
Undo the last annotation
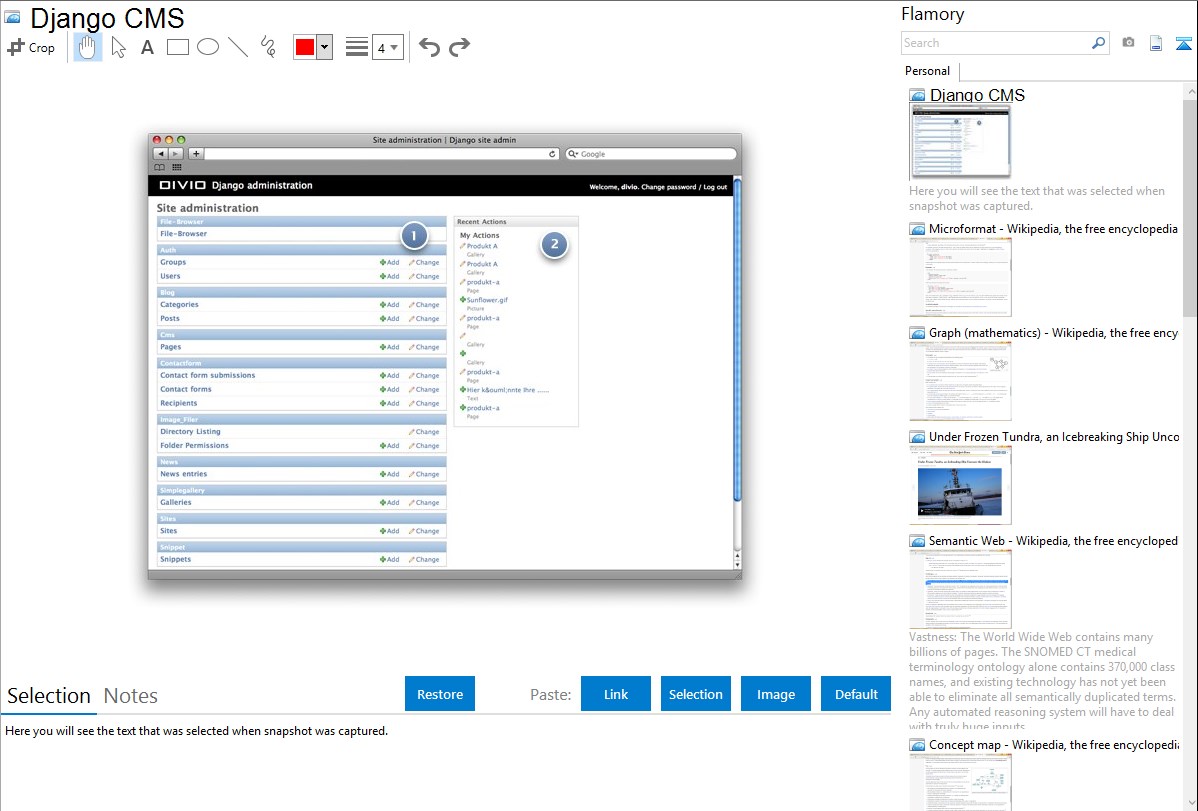tap(429, 47)
